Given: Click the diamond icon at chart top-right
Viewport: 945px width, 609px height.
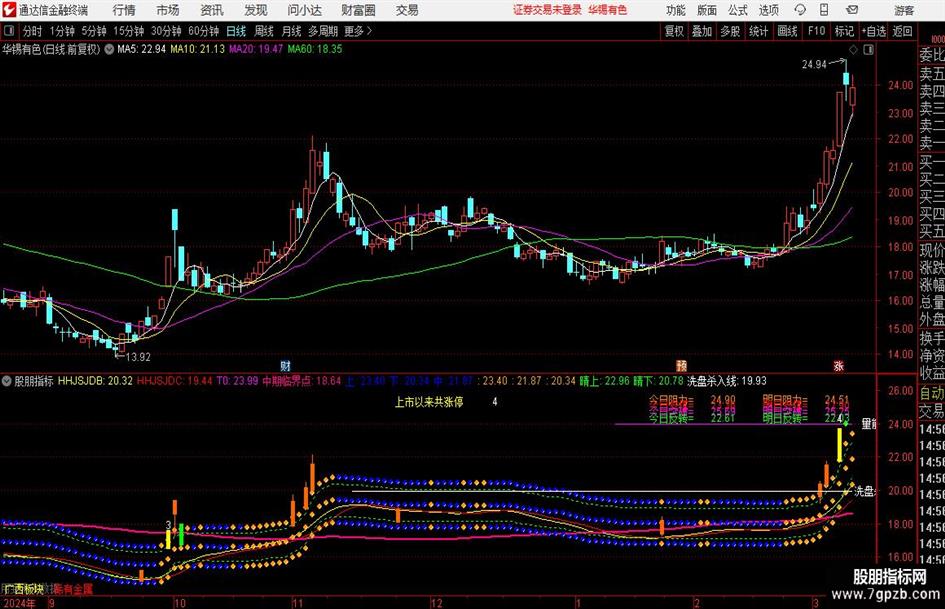Looking at the screenshot, I should [853, 49].
